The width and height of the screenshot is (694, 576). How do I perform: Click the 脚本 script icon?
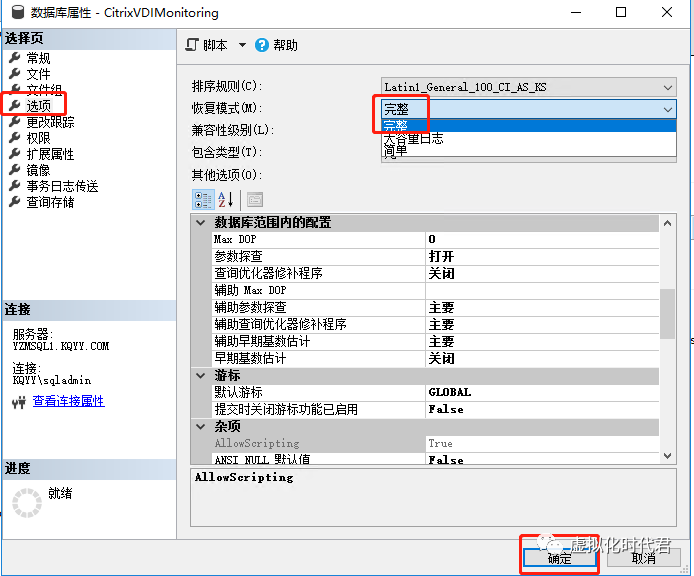click(x=192, y=45)
